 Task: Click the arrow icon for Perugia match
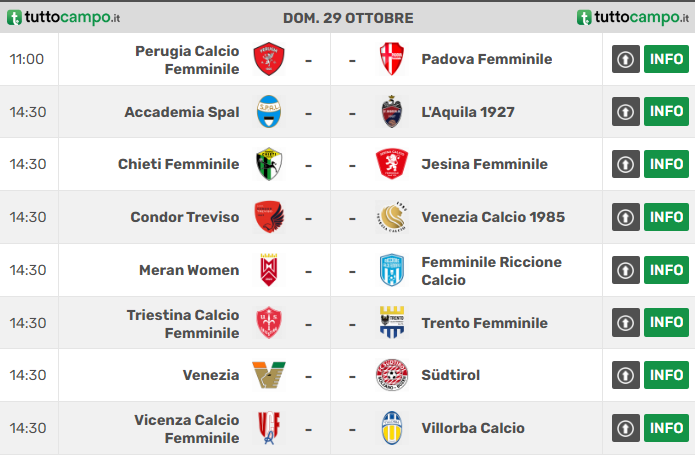tap(625, 59)
